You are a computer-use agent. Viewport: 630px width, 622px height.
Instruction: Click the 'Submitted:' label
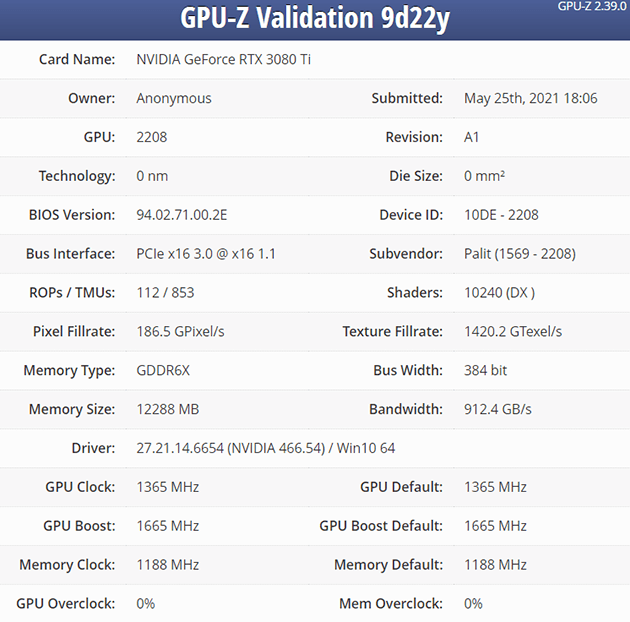407,98
